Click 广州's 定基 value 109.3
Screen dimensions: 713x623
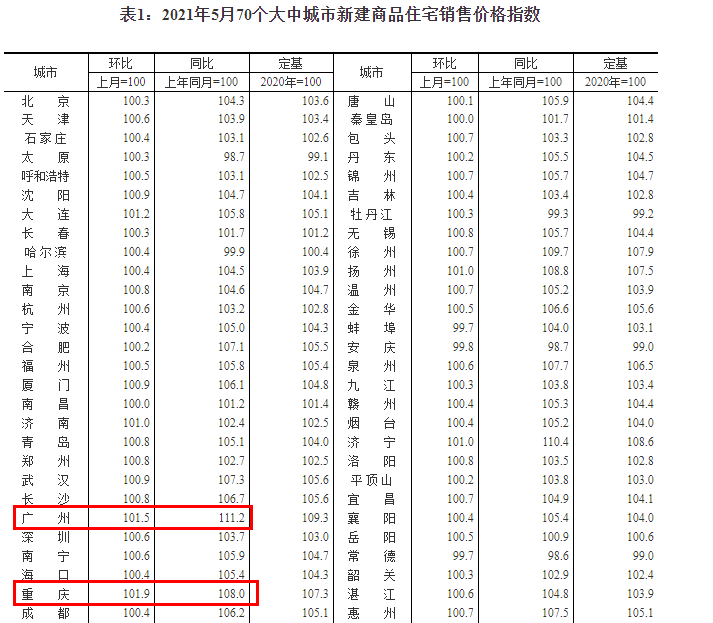(x=315, y=518)
